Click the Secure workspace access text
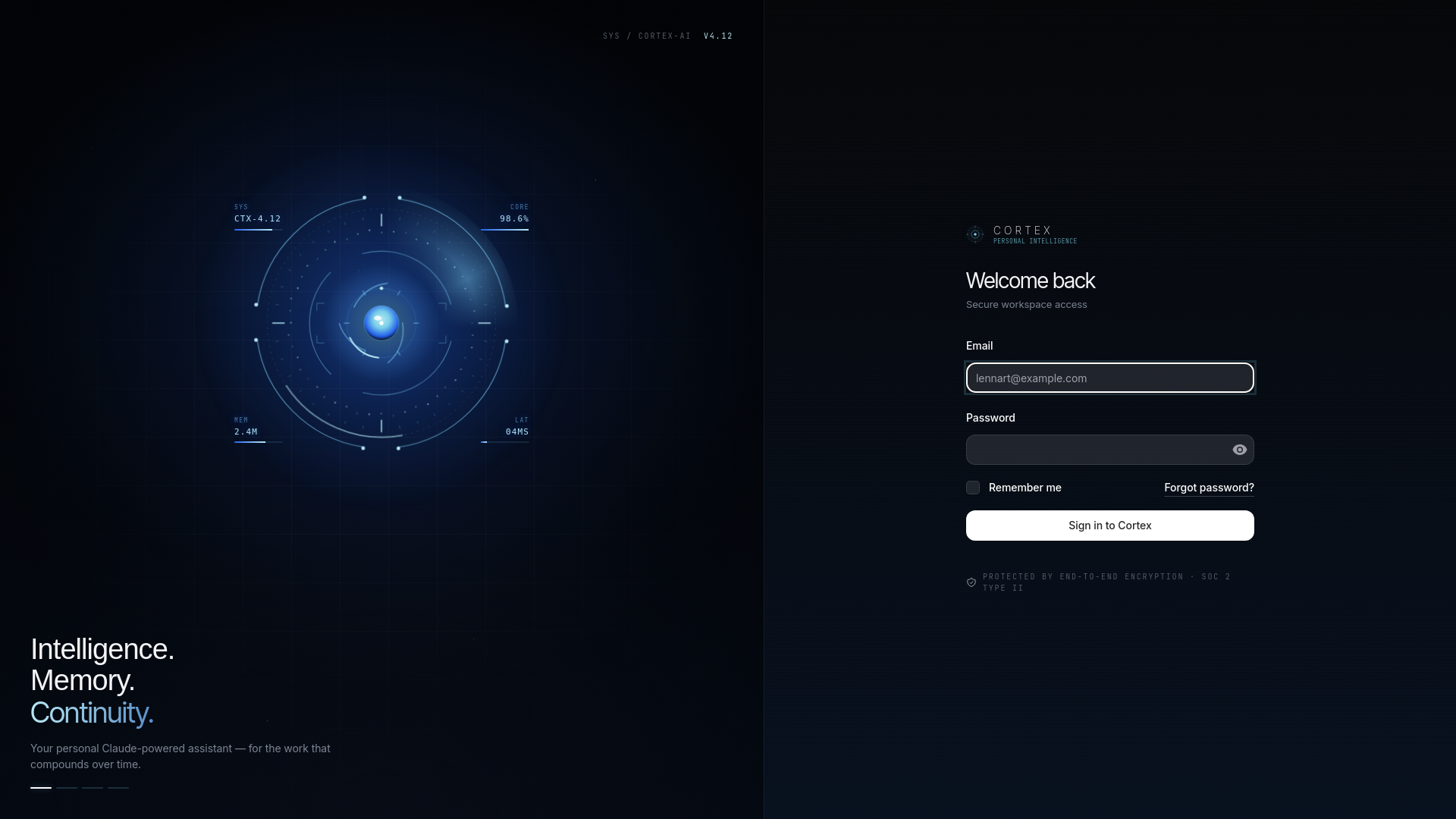This screenshot has height=819, width=1456. (1026, 304)
